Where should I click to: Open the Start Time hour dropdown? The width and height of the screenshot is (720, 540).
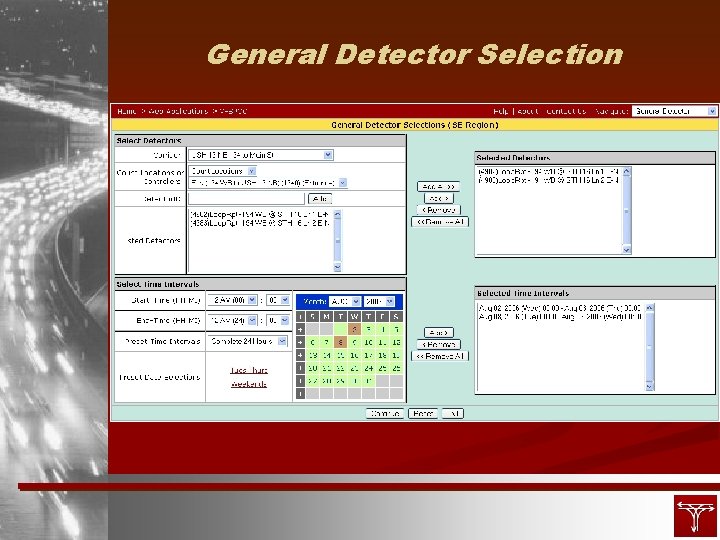(232, 300)
